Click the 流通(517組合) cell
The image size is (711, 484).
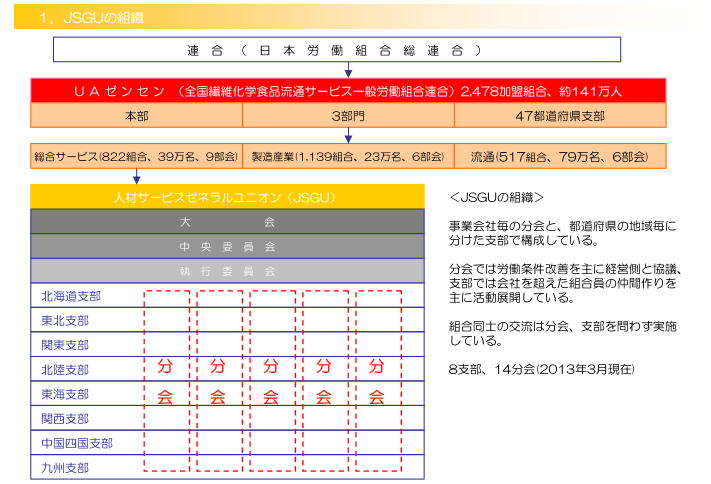[560, 156]
